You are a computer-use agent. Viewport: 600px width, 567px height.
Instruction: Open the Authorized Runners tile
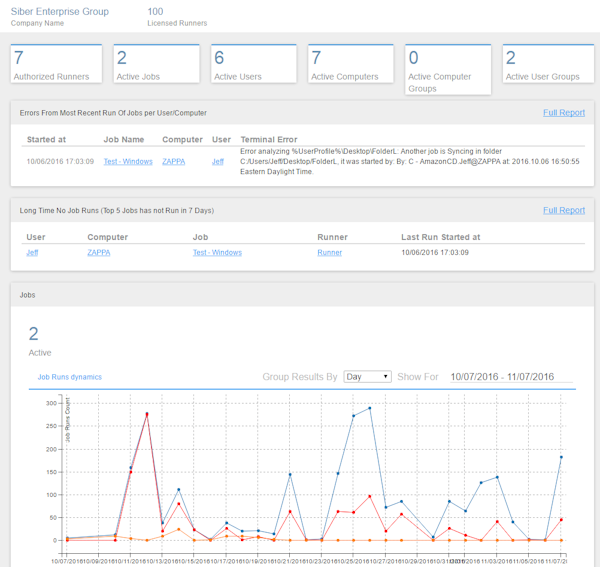coord(56,64)
